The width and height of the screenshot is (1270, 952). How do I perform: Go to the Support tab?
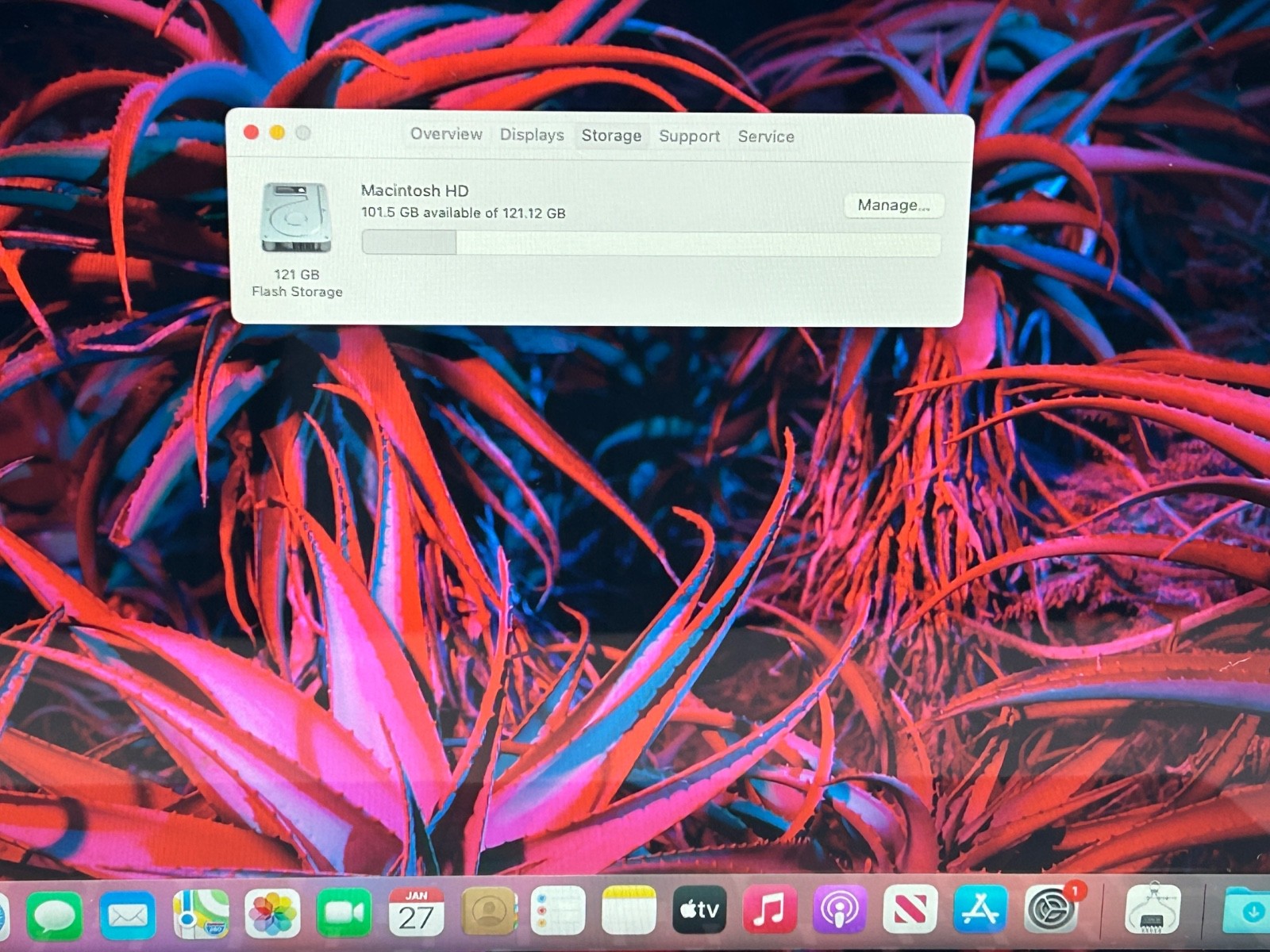point(689,136)
